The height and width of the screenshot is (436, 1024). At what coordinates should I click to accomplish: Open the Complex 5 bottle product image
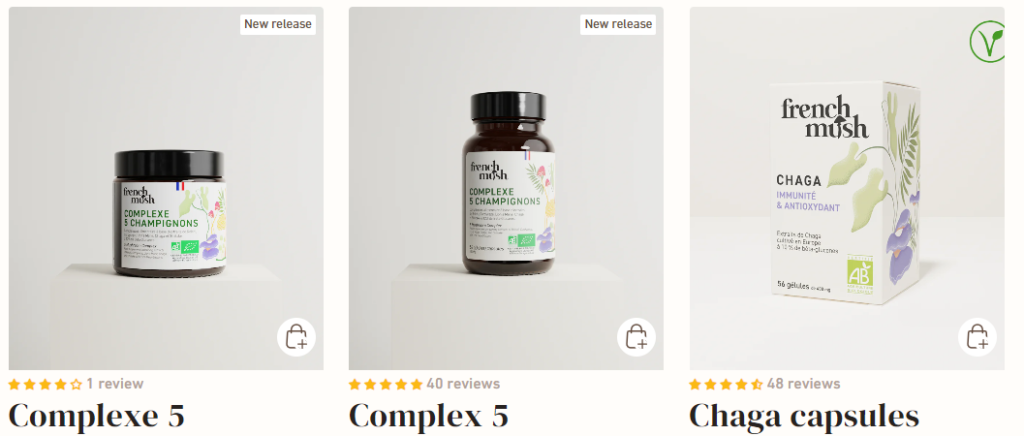[506, 188]
